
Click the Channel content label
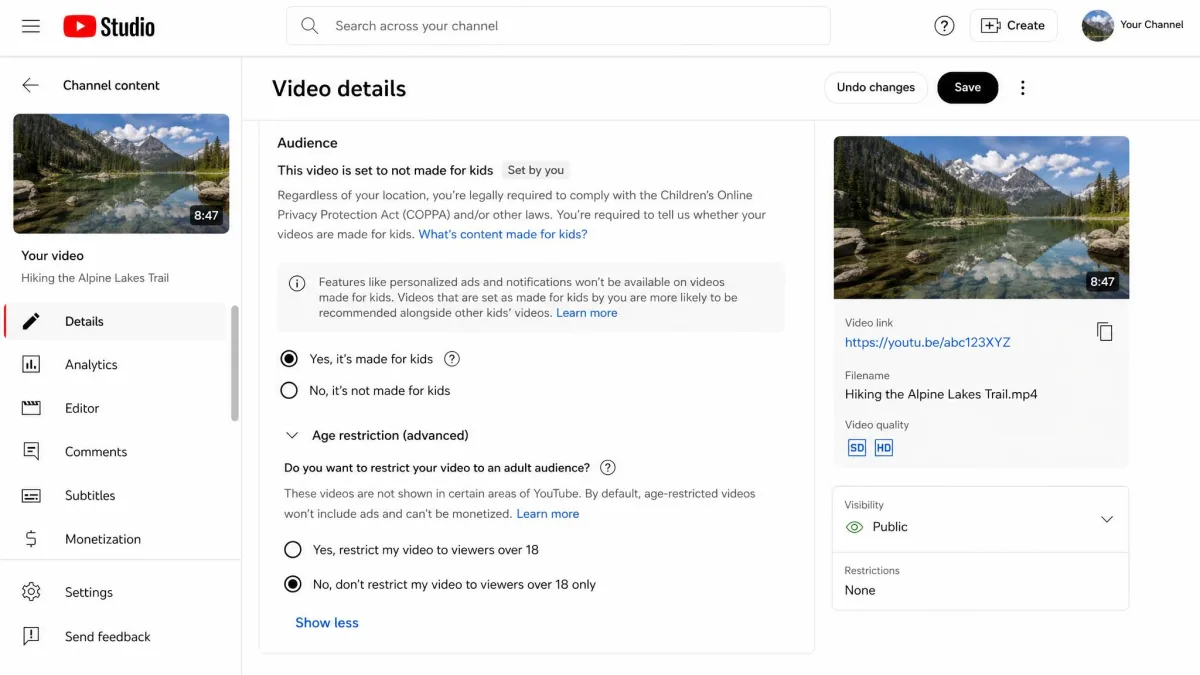coord(111,85)
